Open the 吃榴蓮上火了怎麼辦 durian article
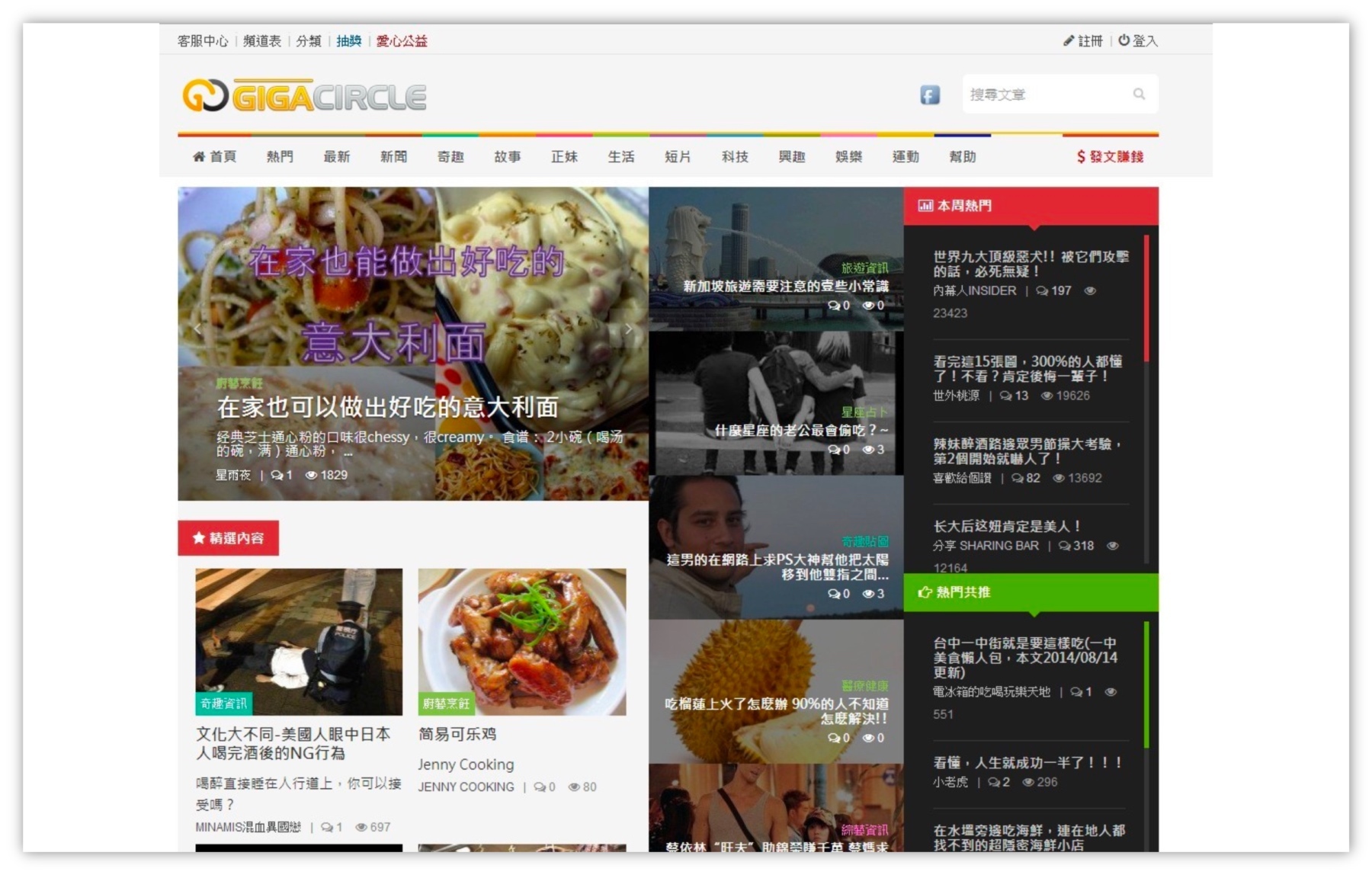Viewport: 1372px width, 875px height. click(x=777, y=711)
